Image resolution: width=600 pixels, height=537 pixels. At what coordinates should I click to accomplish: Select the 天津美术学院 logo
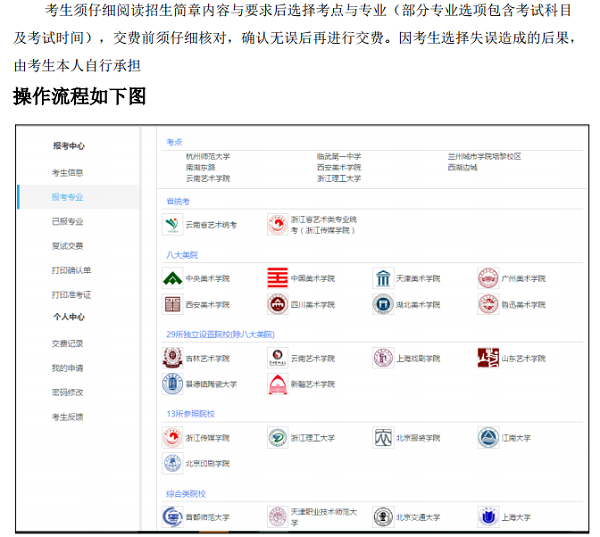(383, 278)
